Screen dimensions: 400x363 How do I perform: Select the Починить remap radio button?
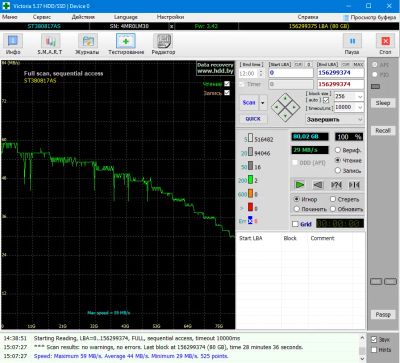296,209
